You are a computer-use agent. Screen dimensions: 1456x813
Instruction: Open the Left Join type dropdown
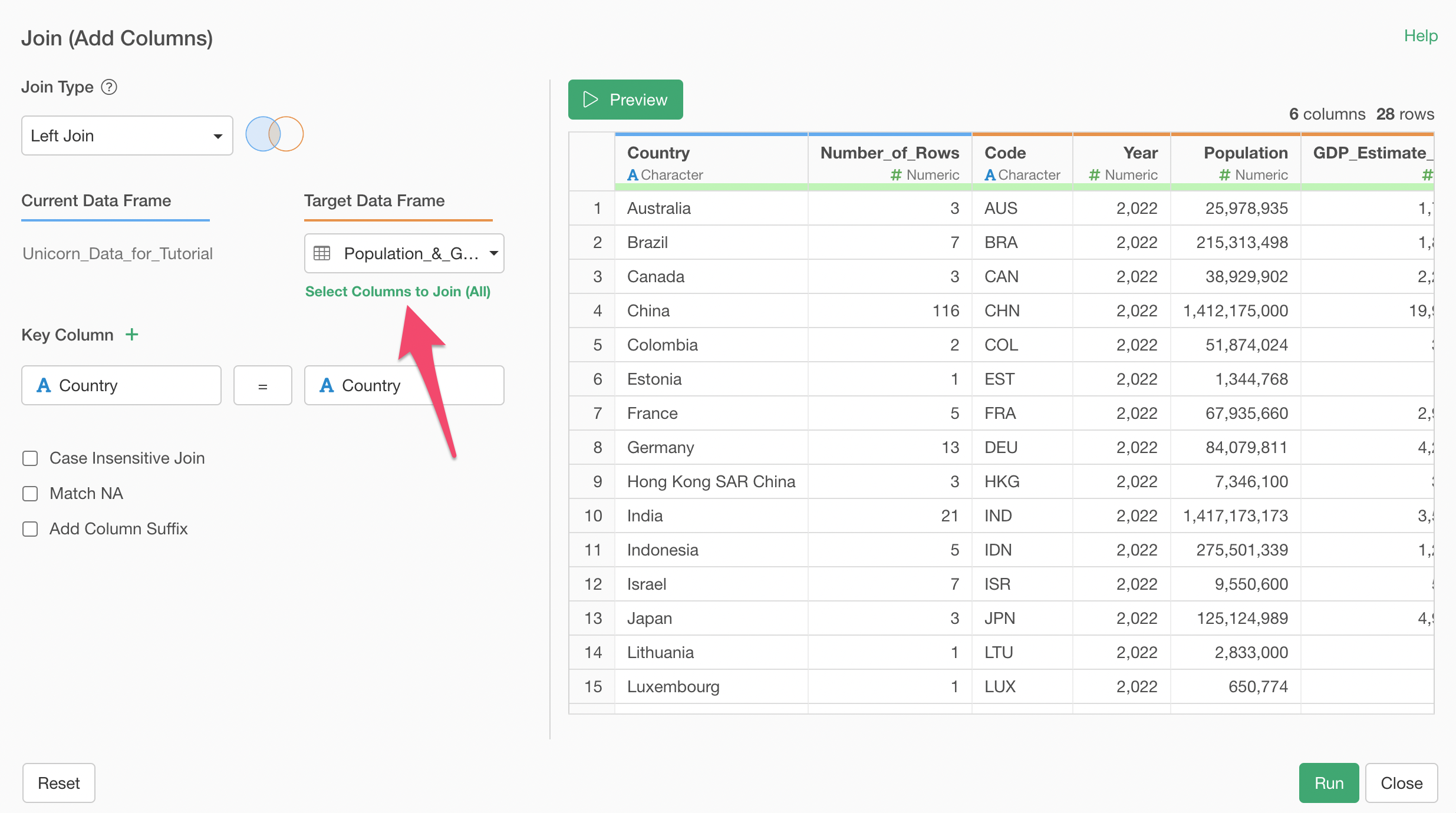click(x=127, y=135)
